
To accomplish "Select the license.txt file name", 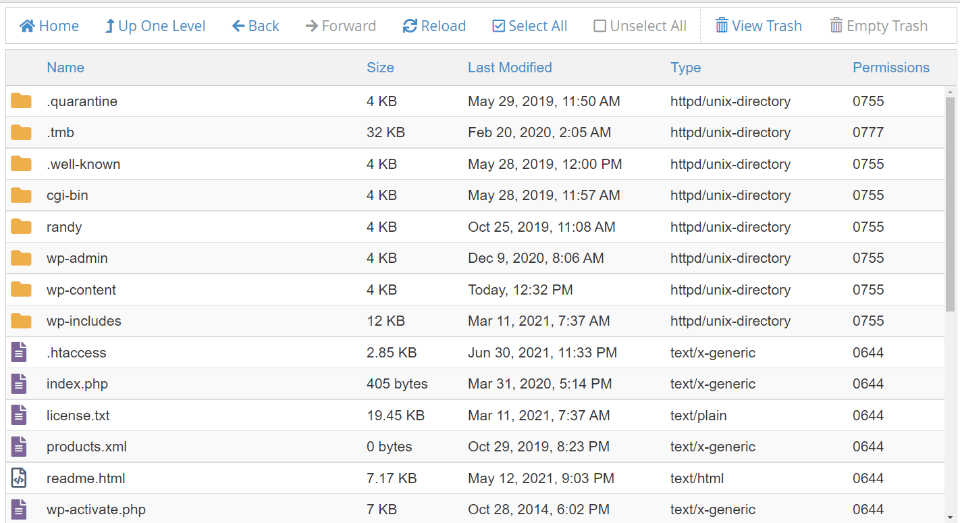I will click(78, 415).
